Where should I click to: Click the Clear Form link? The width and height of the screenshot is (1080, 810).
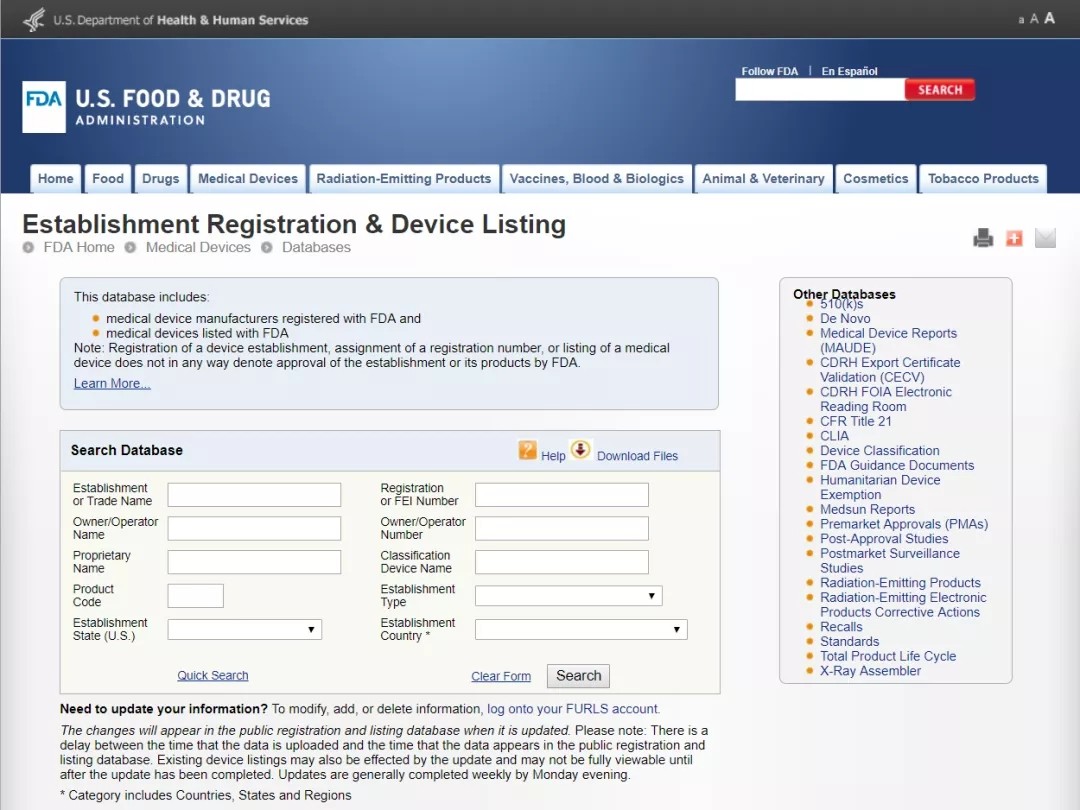point(501,677)
